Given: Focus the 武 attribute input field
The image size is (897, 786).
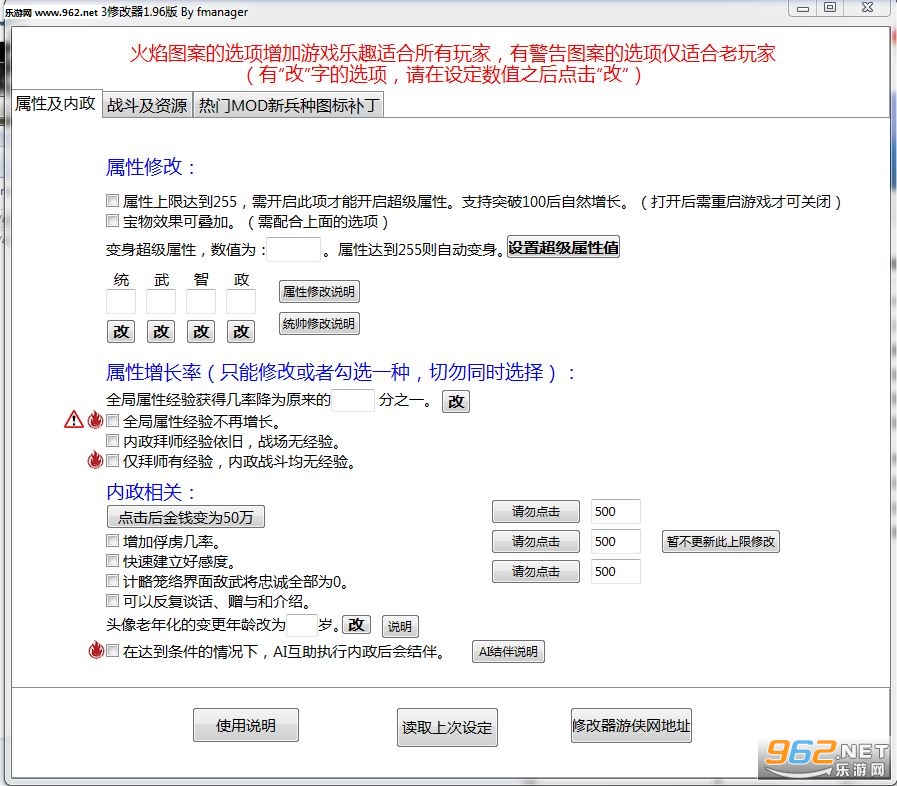Looking at the screenshot, I should [x=161, y=301].
